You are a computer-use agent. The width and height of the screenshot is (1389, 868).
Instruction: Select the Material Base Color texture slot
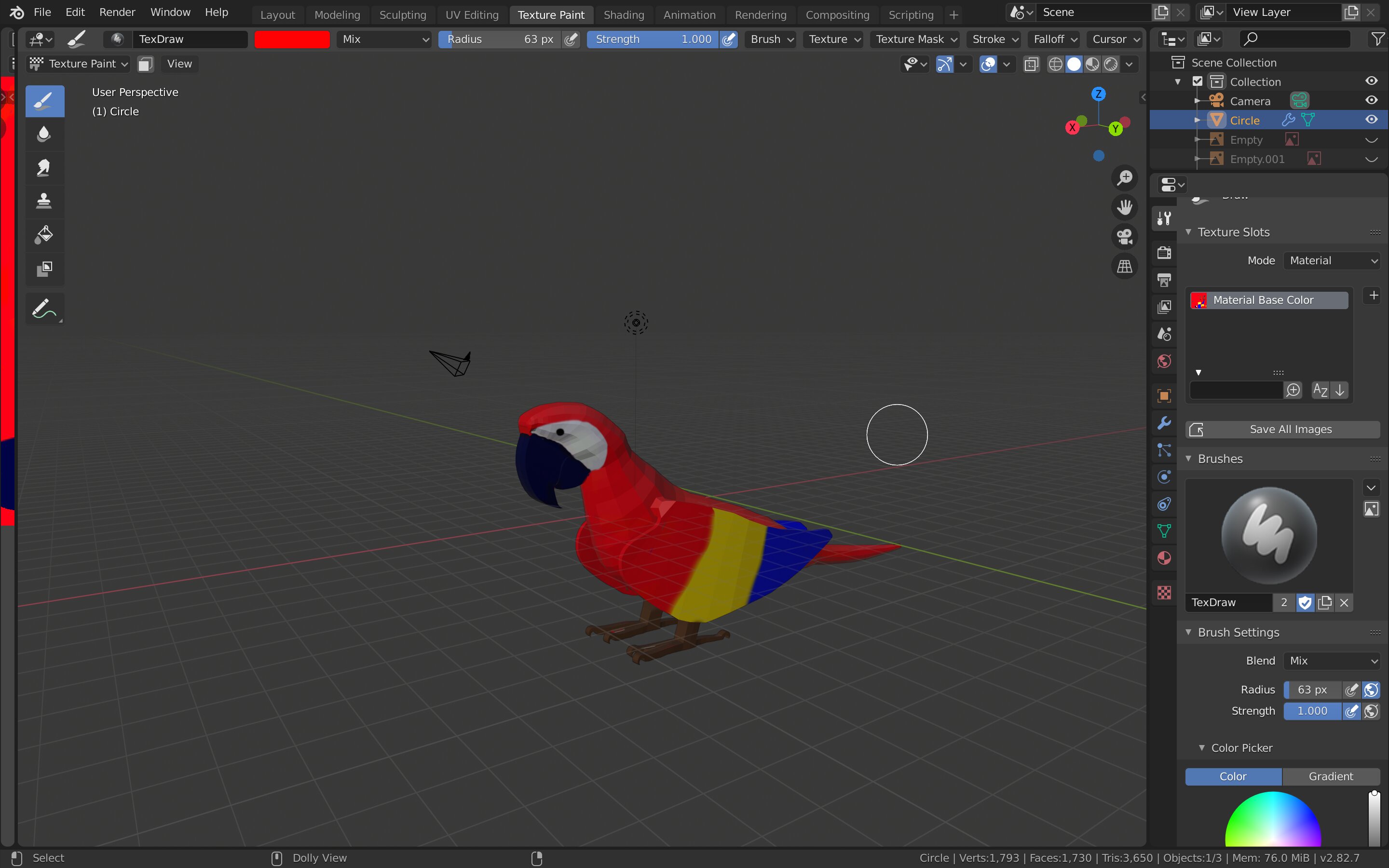[1268, 300]
